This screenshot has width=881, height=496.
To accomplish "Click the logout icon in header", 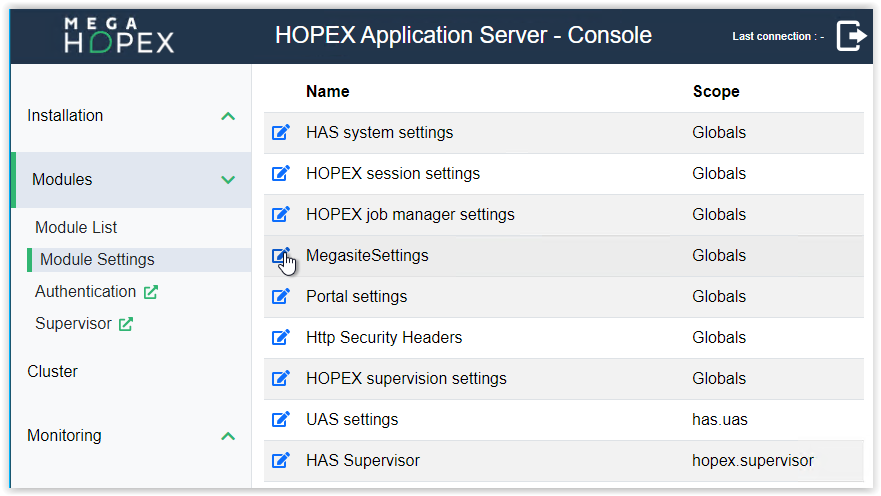I will pos(851,36).
